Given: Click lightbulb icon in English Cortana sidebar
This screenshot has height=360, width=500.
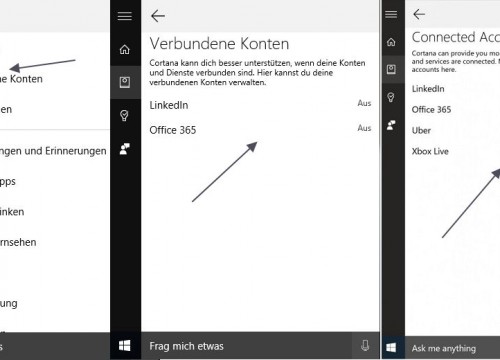Looking at the screenshot, I should [x=391, y=97].
